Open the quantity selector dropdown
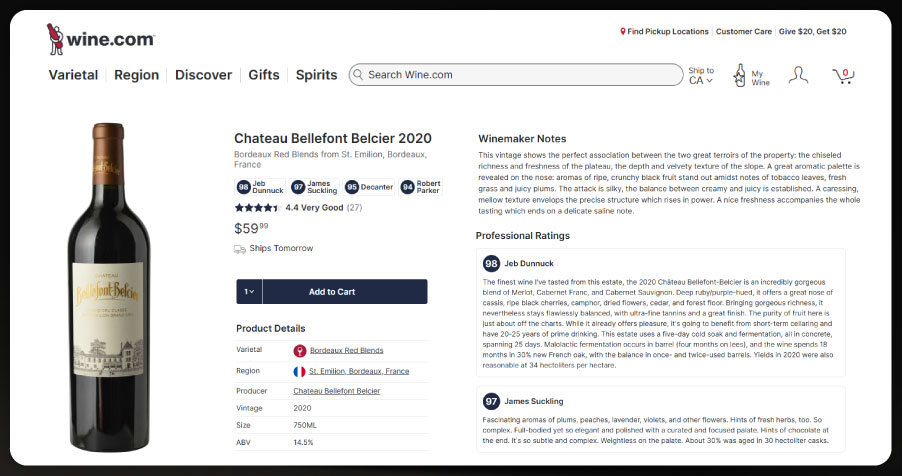Viewport: 902px width, 476px height. (x=249, y=292)
